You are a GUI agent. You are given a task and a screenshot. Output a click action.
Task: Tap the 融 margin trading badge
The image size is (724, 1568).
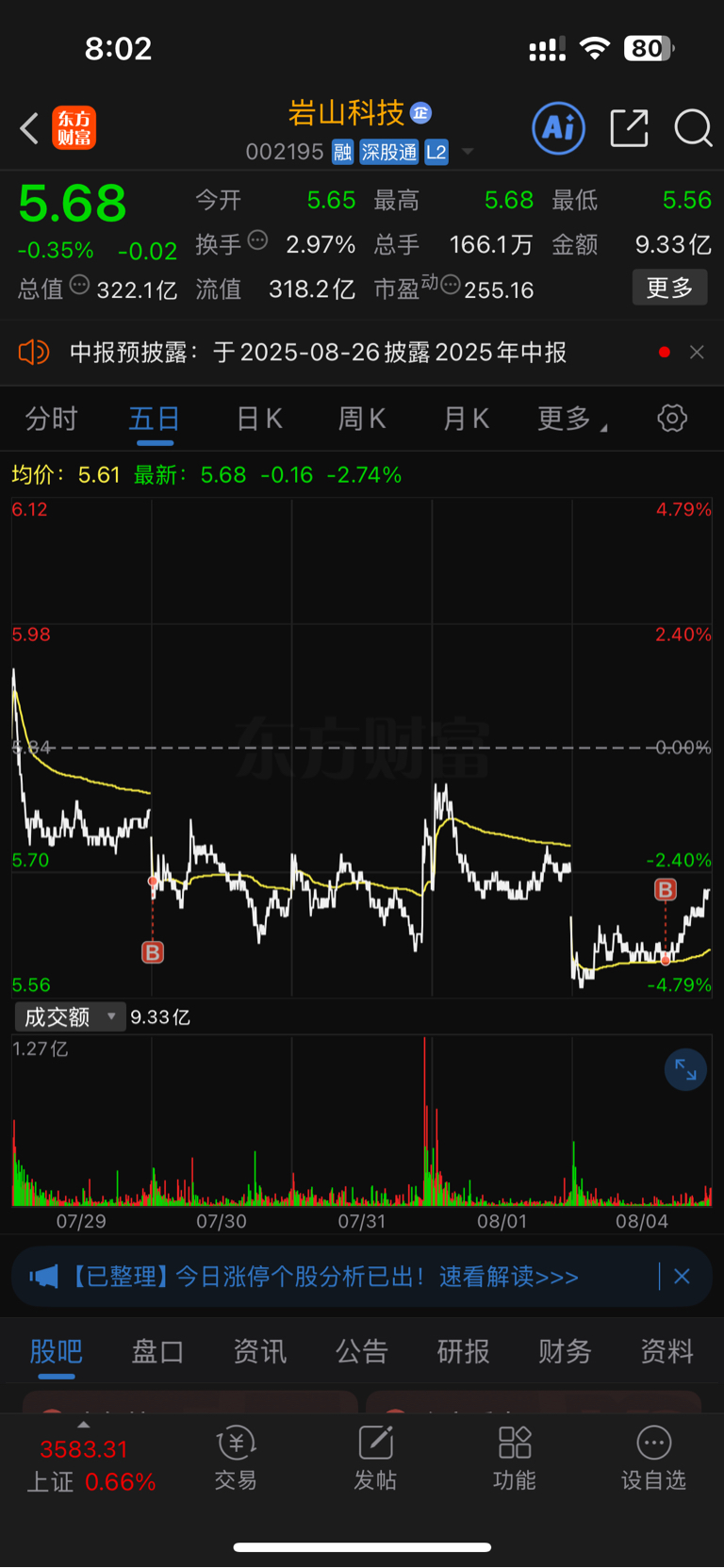(x=342, y=152)
